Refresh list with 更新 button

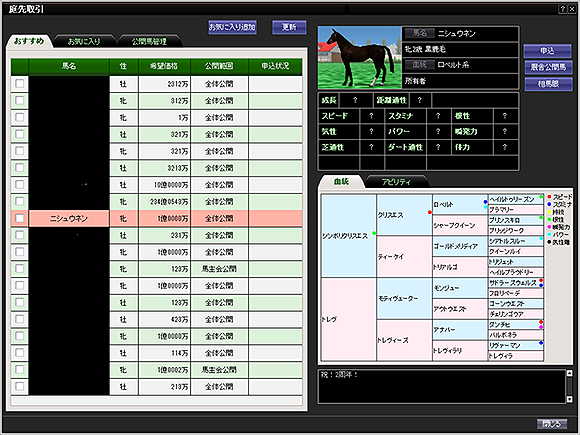[289, 27]
